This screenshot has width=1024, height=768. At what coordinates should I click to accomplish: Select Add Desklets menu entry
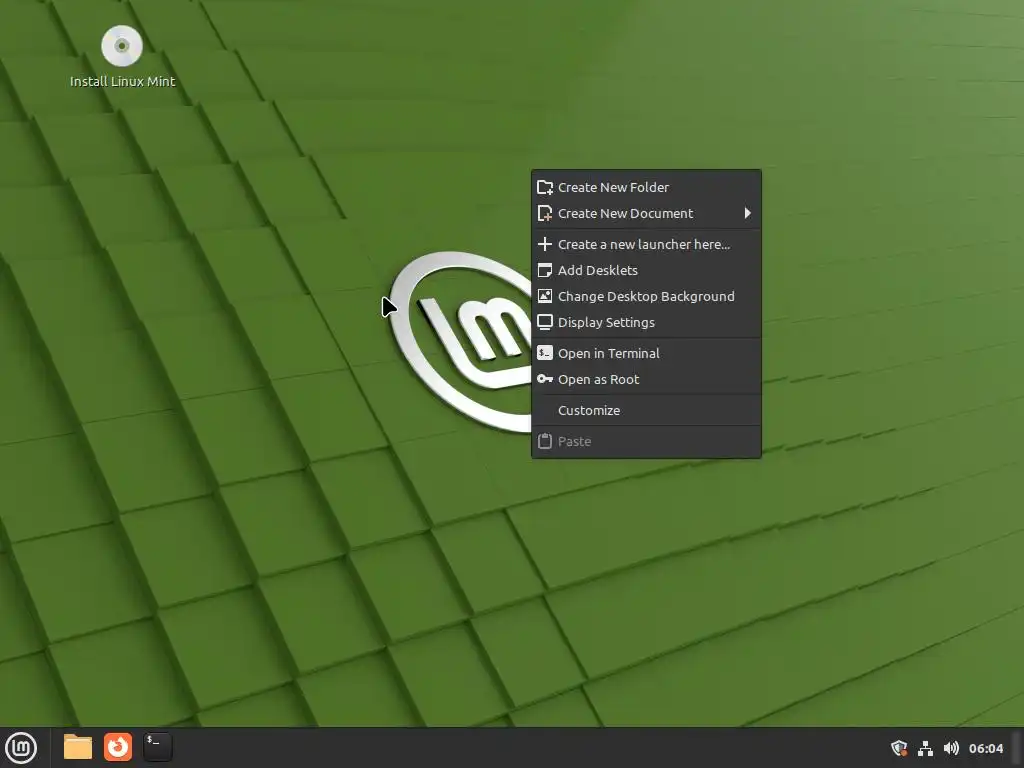(x=647, y=270)
